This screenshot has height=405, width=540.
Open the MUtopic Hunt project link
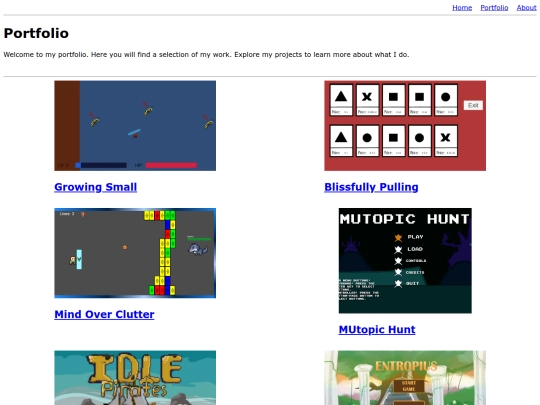377,330
